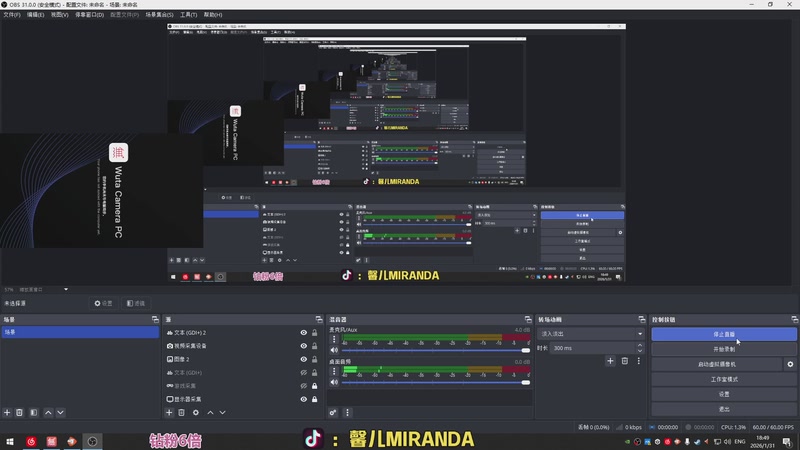Unlock the 显示器采集 source
Image resolution: width=800 pixels, height=450 pixels.
point(315,399)
